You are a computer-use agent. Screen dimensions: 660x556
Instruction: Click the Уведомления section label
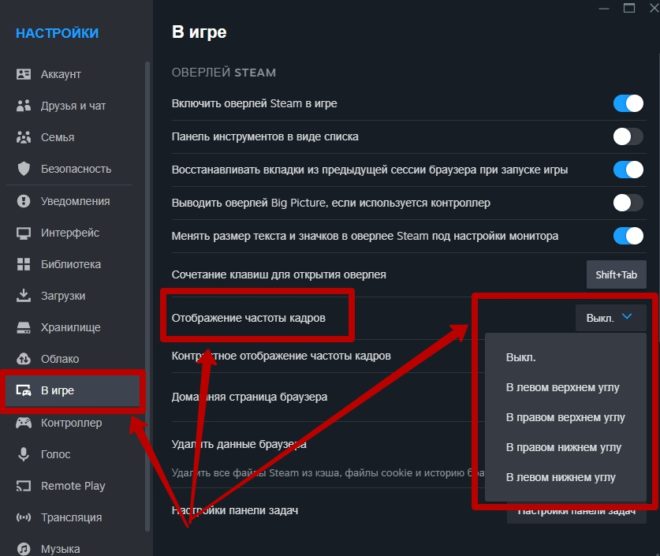coord(75,201)
